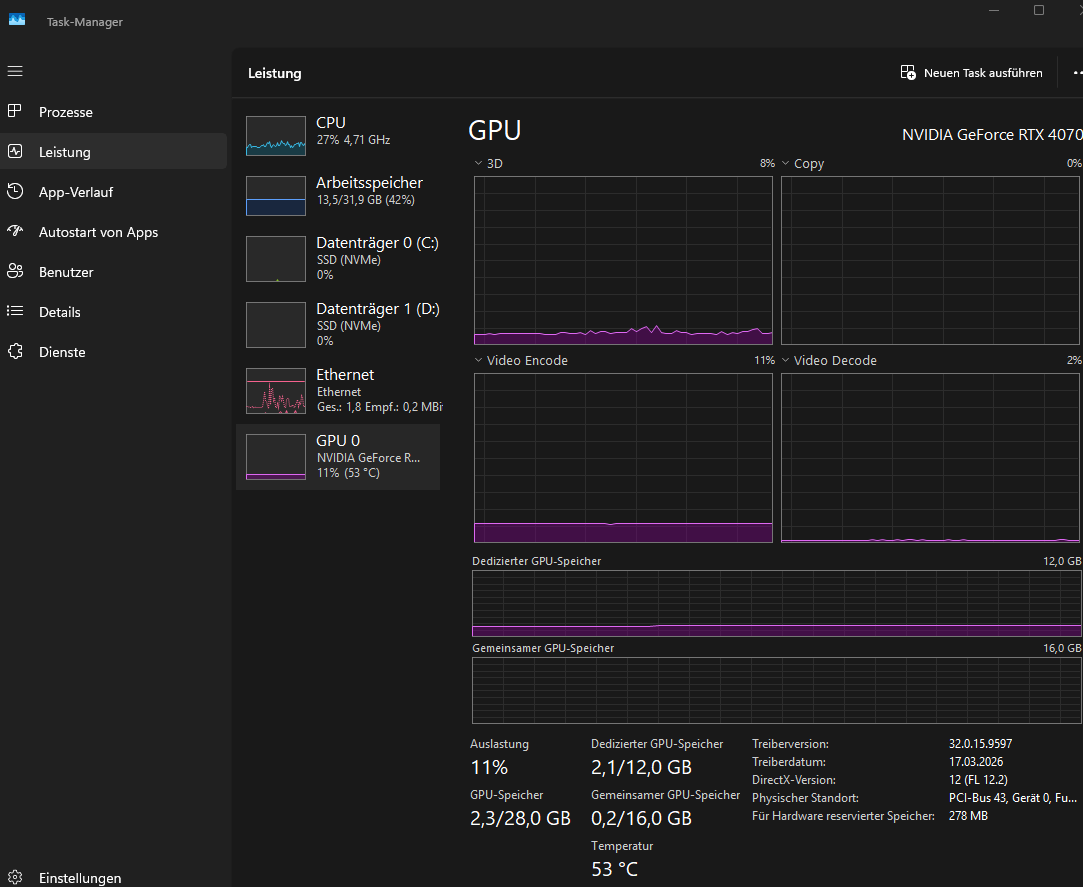
Task: Click the value 2,1/12,0 GB
Action: [641, 767]
